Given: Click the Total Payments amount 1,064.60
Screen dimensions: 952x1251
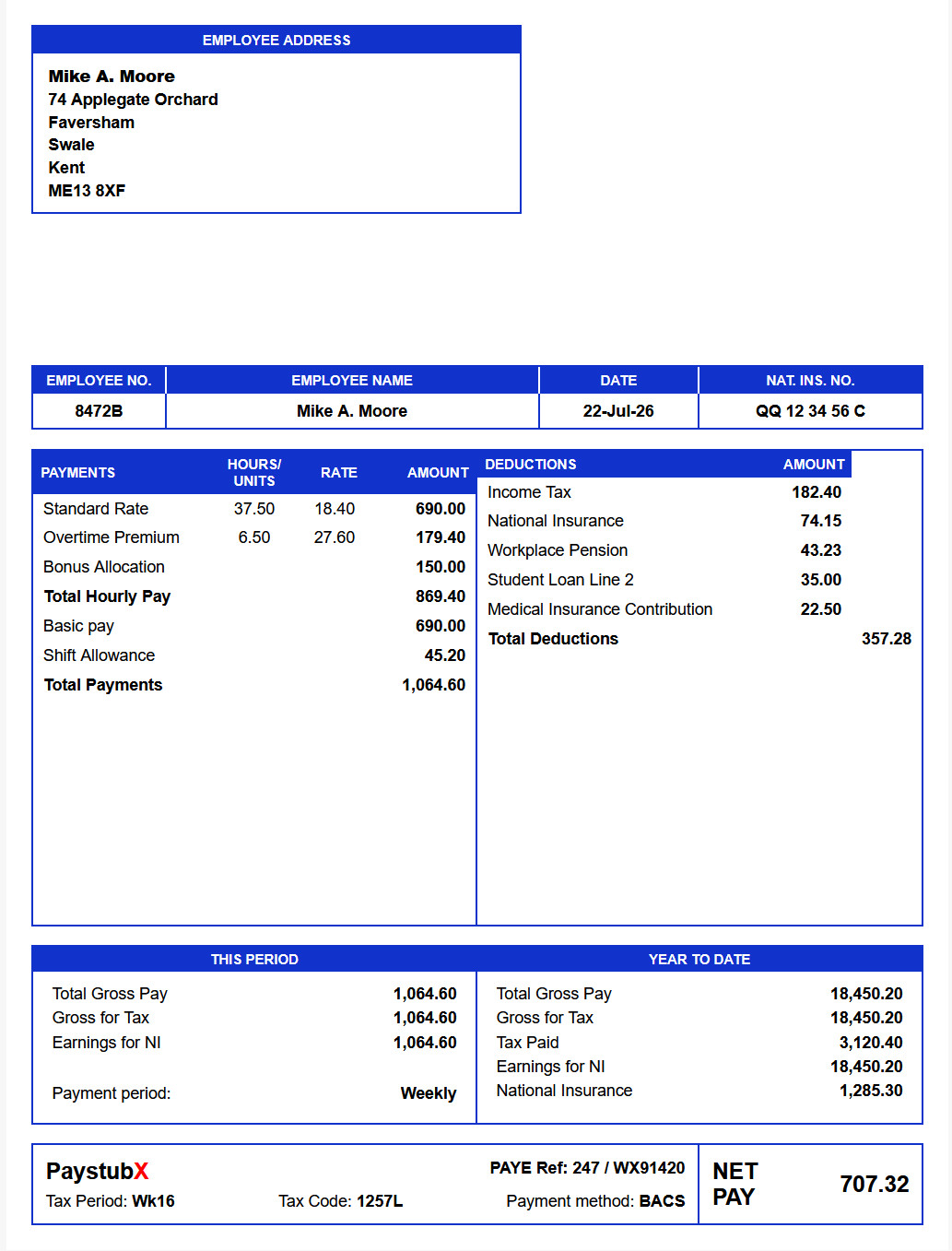Looking at the screenshot, I should 433,685.
